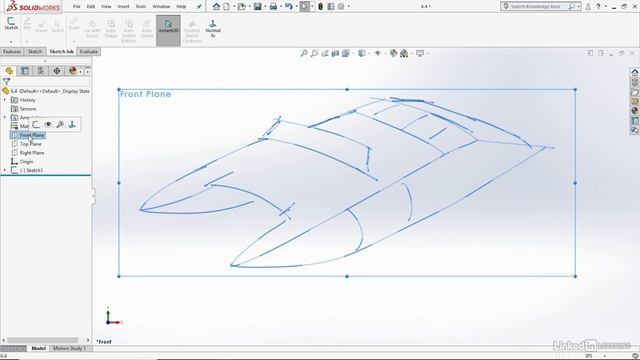Open the Tools menu

click(141, 7)
